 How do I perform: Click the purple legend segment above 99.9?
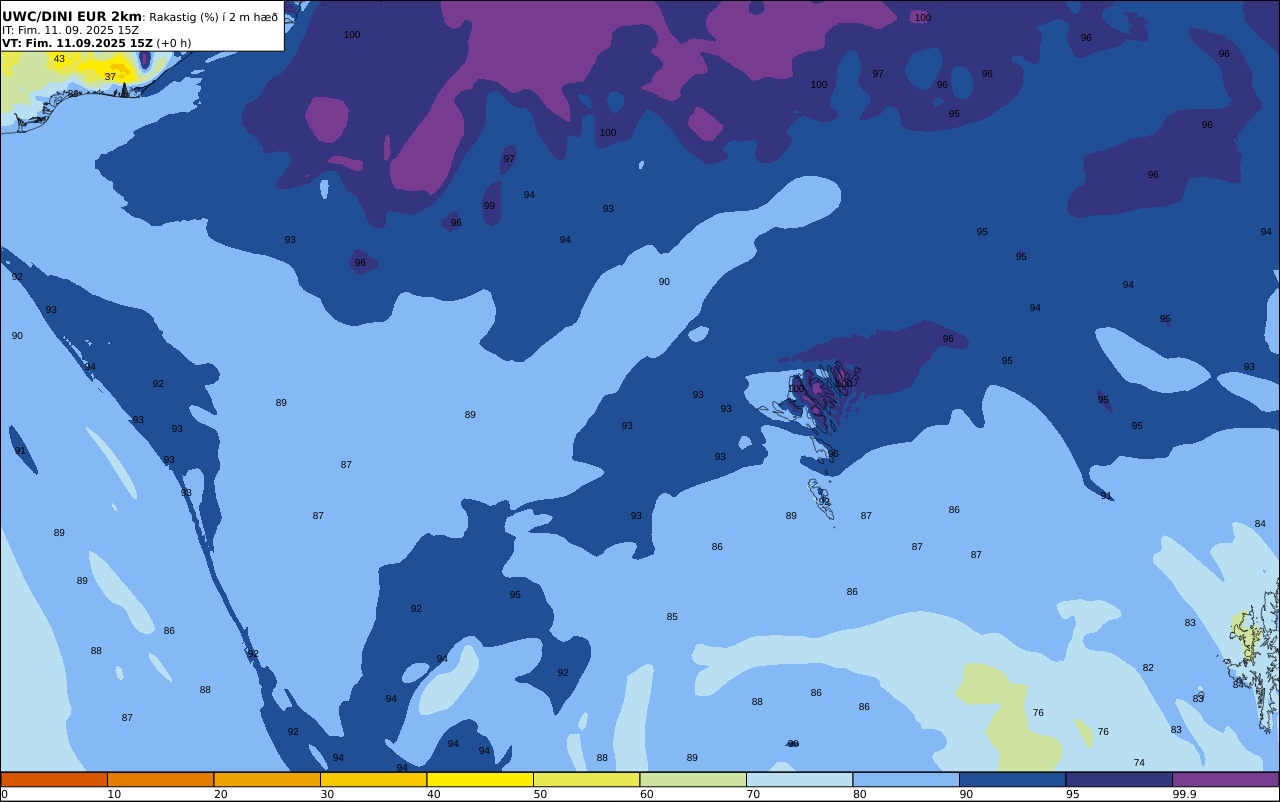[1225, 779]
